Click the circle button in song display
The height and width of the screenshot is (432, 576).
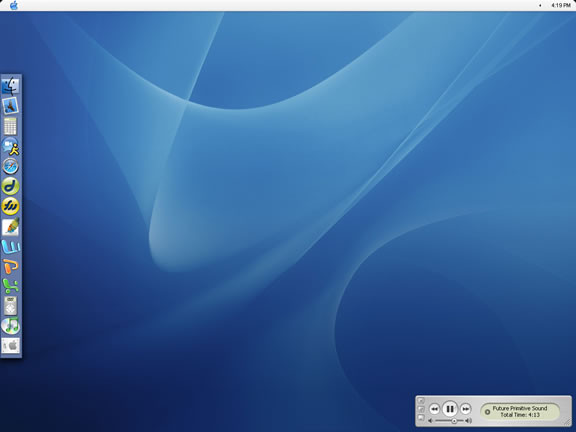tap(487, 412)
